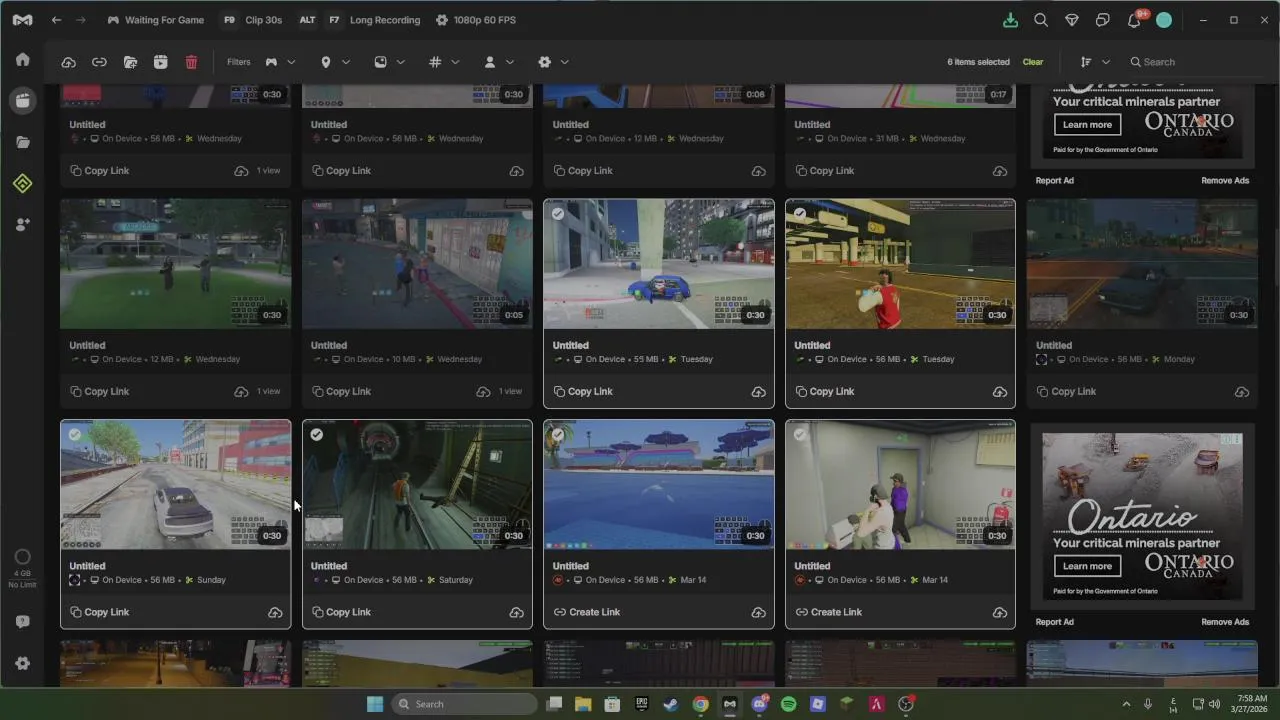1280x720 pixels.
Task: Click Learn more on upper Ontario ad
Action: [1087, 125]
